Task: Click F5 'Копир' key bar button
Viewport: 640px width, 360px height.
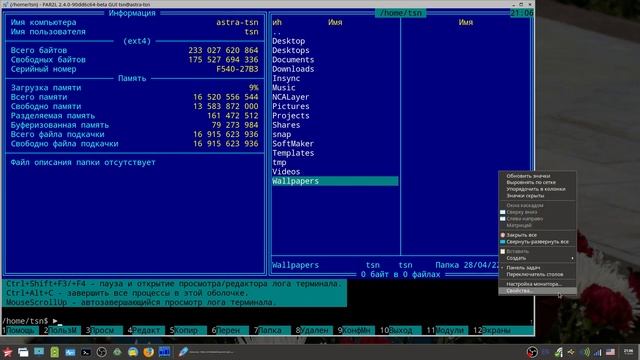Action: pos(189,330)
